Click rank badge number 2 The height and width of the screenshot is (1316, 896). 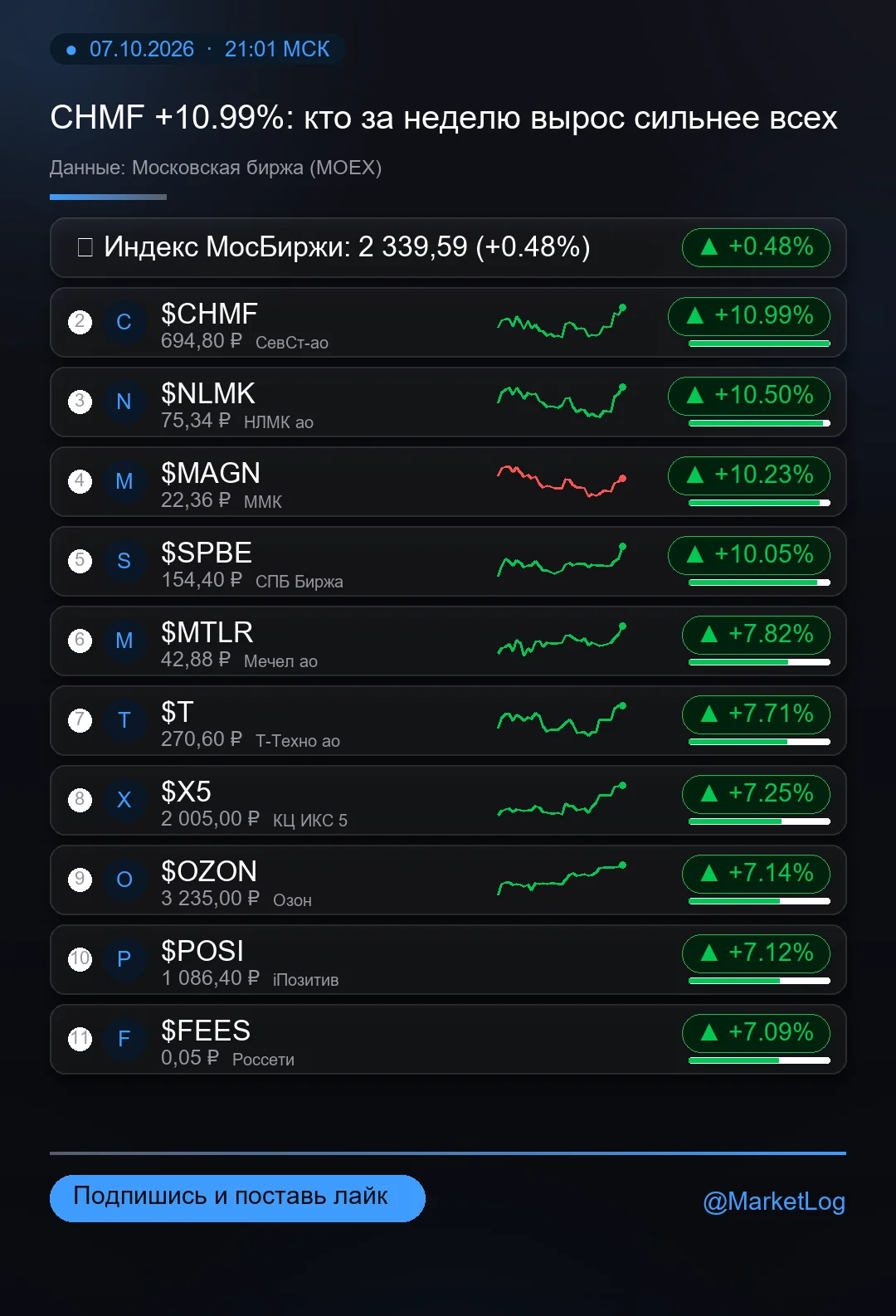[80, 322]
